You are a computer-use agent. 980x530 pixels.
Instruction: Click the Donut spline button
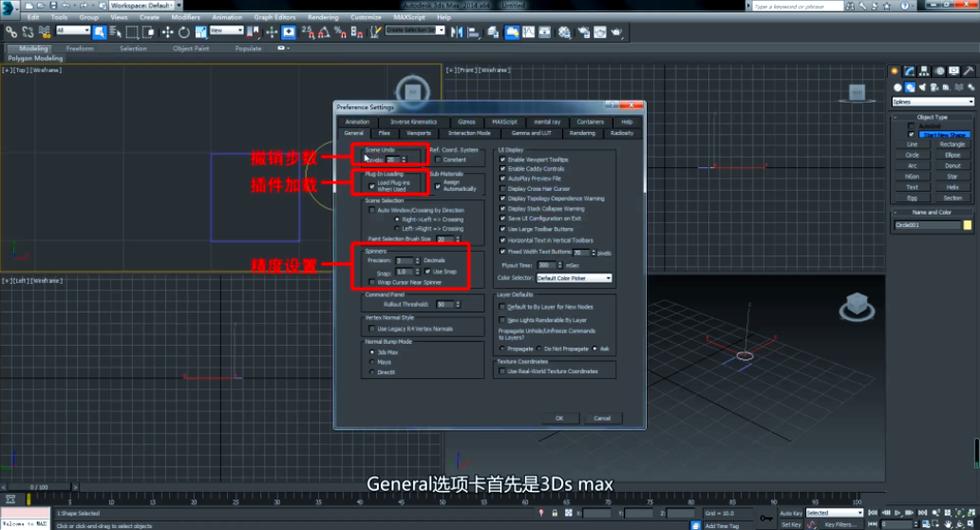[x=952, y=166]
